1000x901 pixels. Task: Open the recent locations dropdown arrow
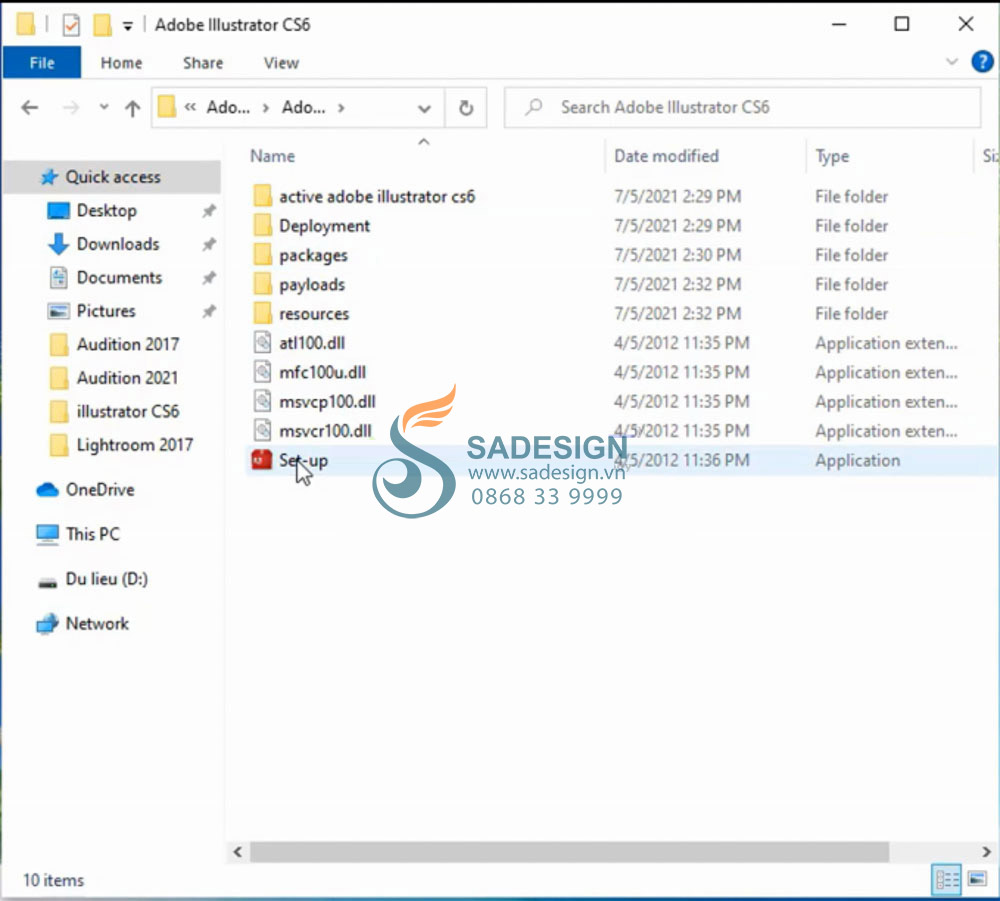coord(104,107)
